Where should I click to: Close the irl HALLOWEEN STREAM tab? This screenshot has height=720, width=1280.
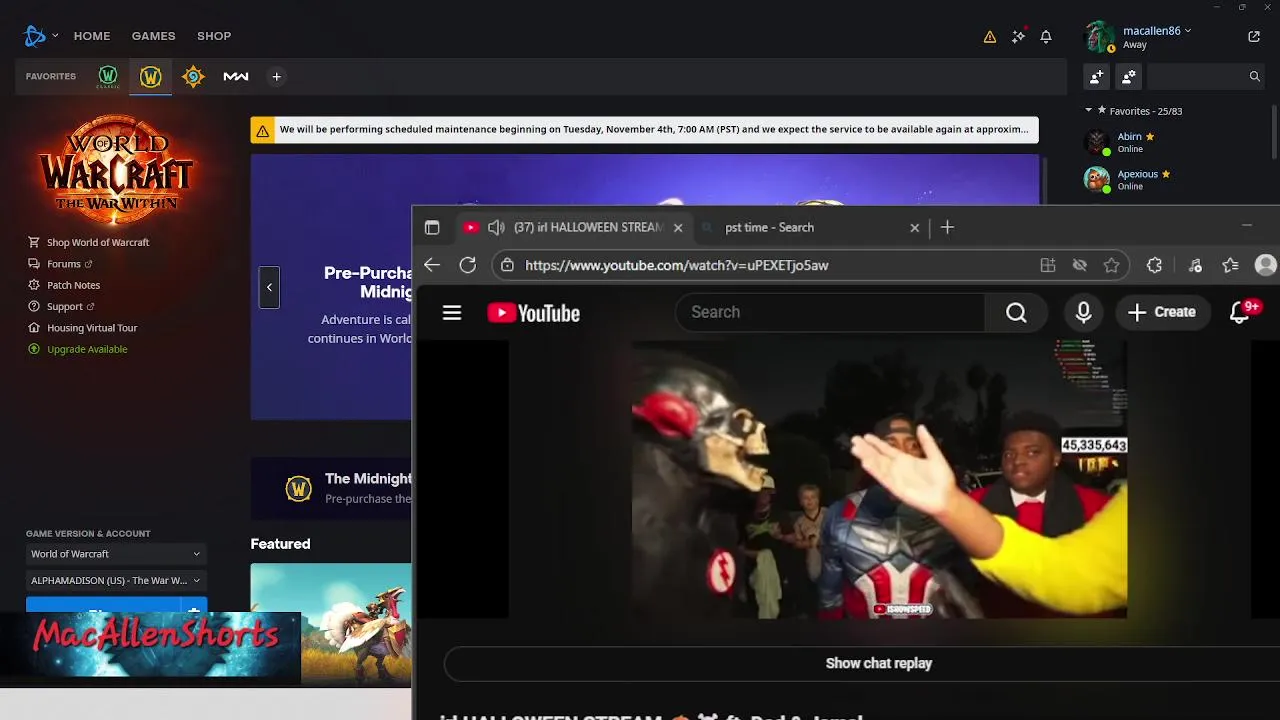[x=678, y=228]
